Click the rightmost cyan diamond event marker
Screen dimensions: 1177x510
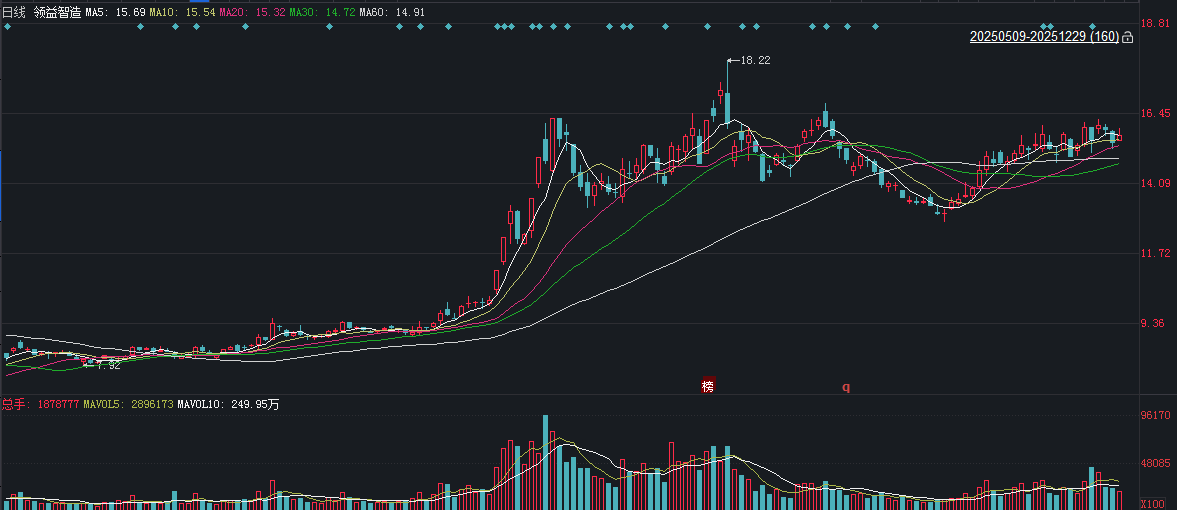pyautogui.click(x=1093, y=27)
